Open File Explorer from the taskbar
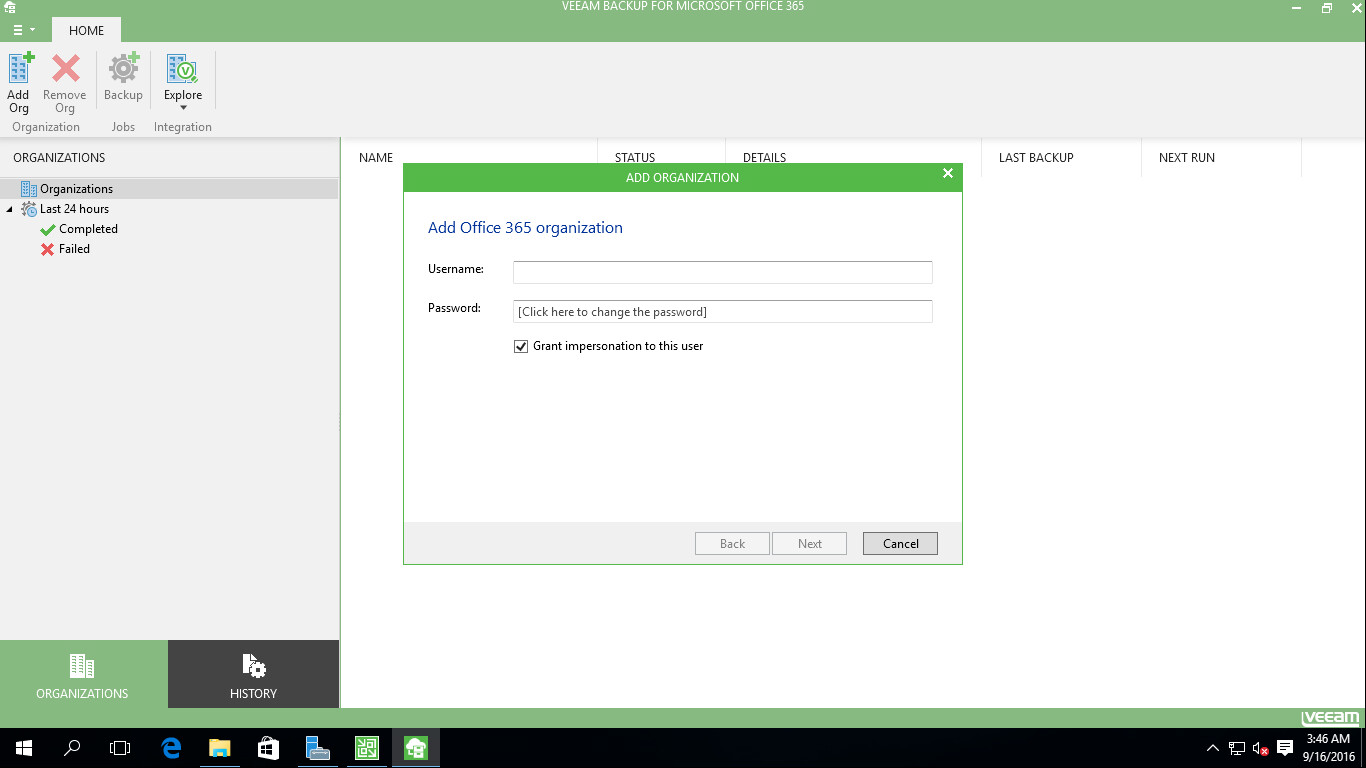Screen dimensions: 1366x768 point(219,748)
